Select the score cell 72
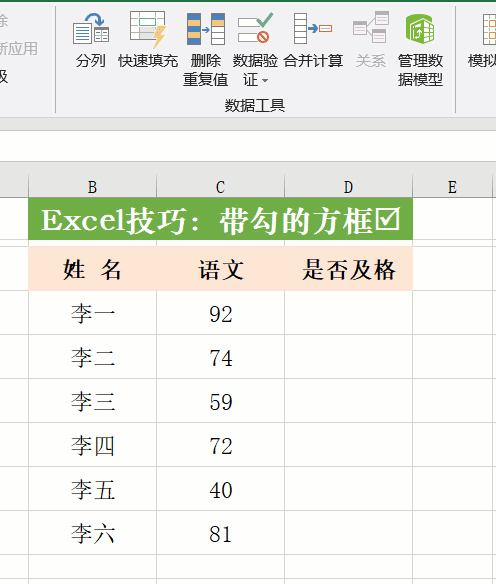Image resolution: width=496 pixels, height=584 pixels. pos(220,445)
